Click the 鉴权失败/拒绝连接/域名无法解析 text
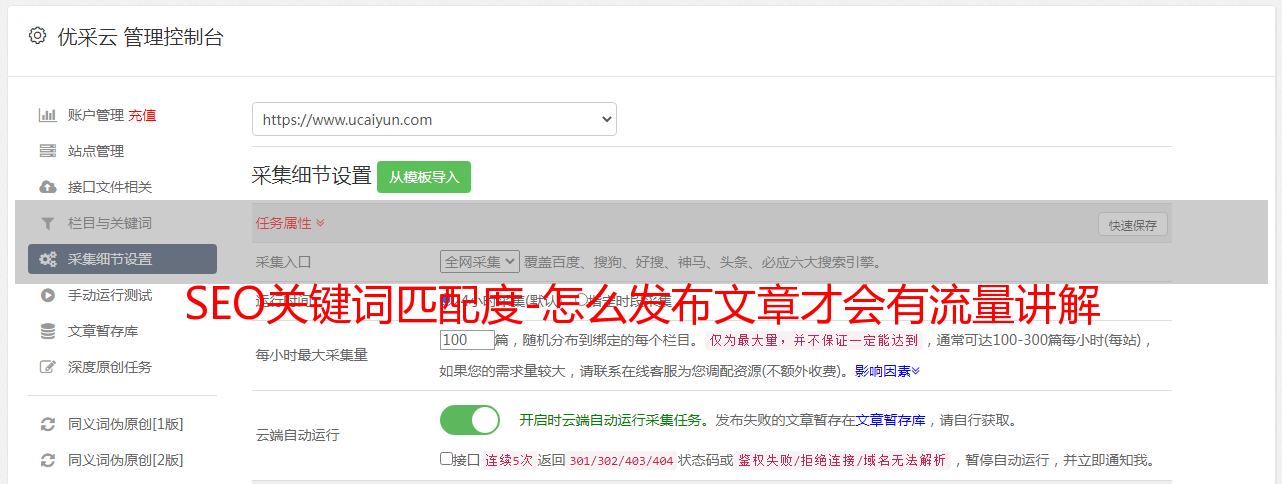Image resolution: width=1282 pixels, height=484 pixels. tap(842, 460)
